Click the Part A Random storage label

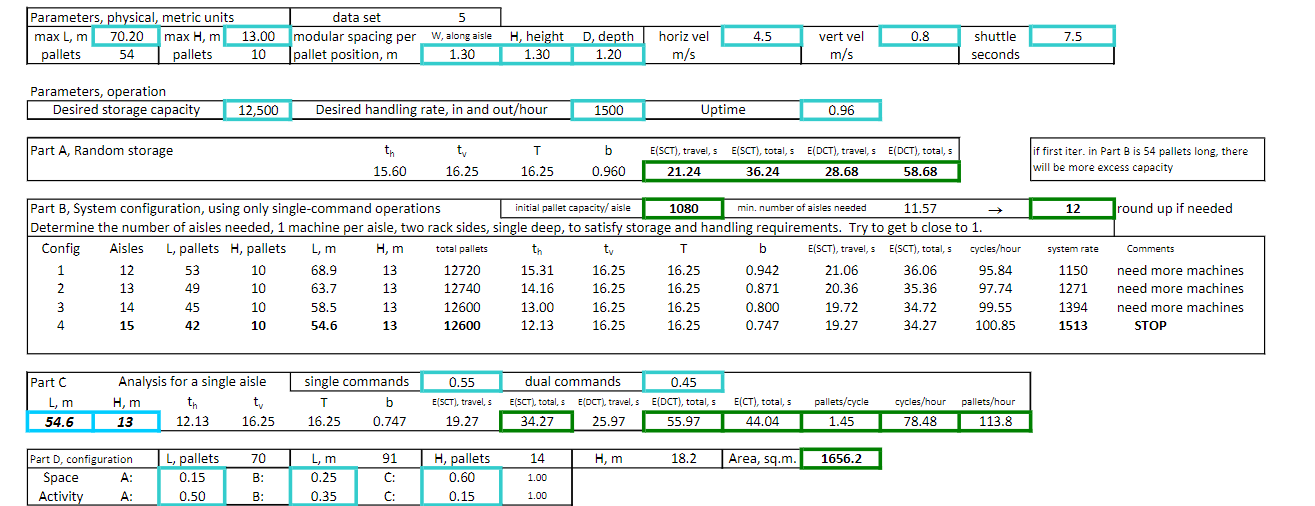(101, 151)
